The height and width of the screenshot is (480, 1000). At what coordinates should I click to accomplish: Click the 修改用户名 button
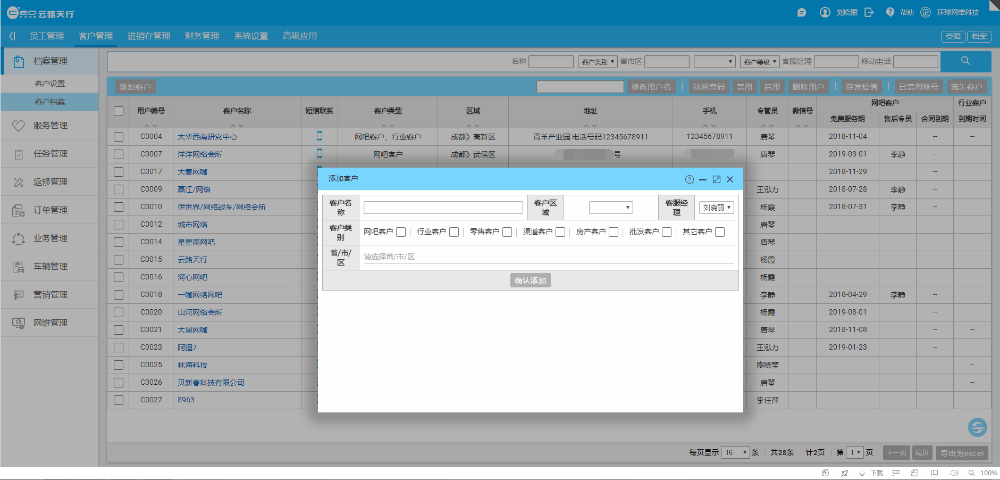click(651, 87)
